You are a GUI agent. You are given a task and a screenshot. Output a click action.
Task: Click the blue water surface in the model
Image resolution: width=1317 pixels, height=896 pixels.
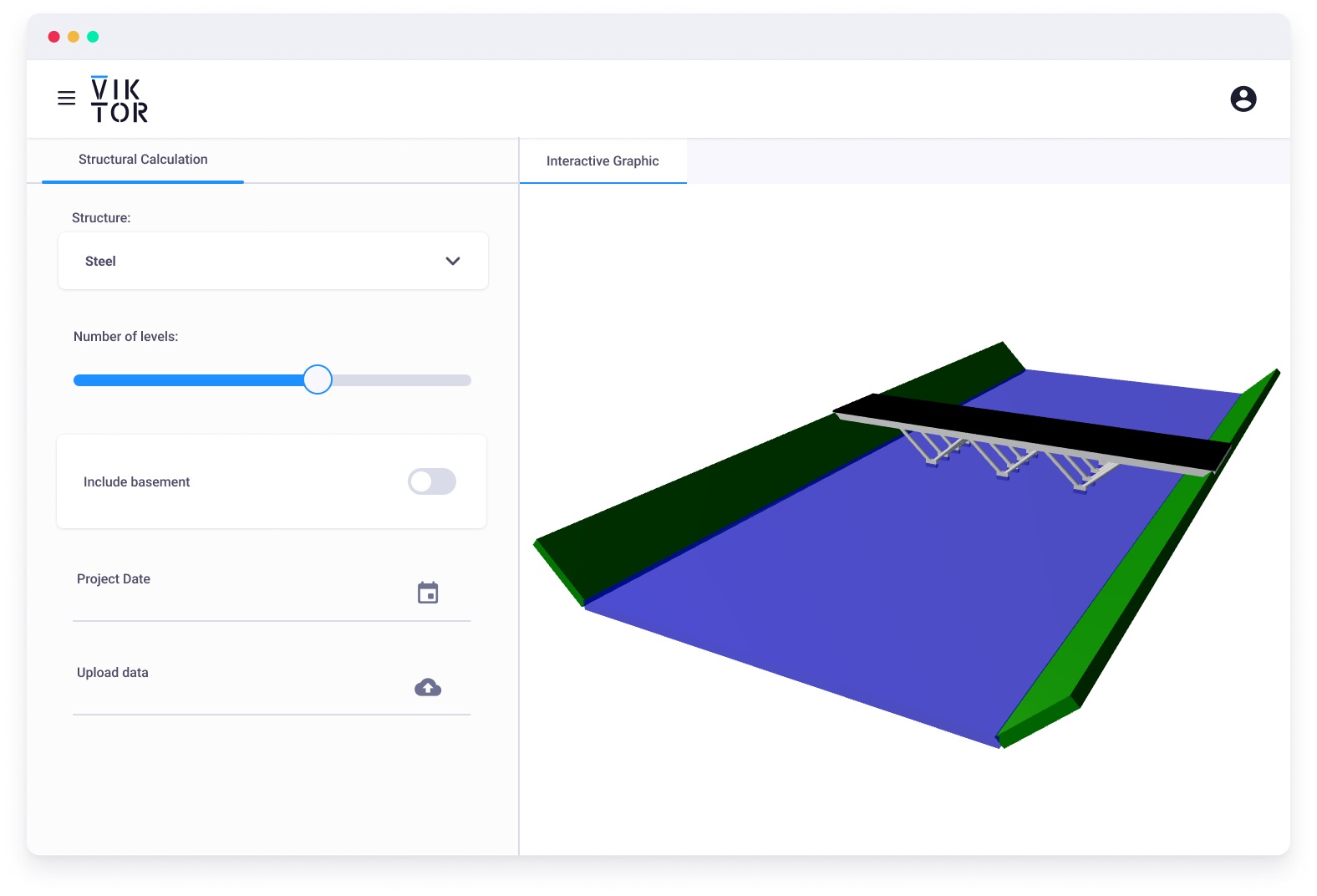(836, 585)
